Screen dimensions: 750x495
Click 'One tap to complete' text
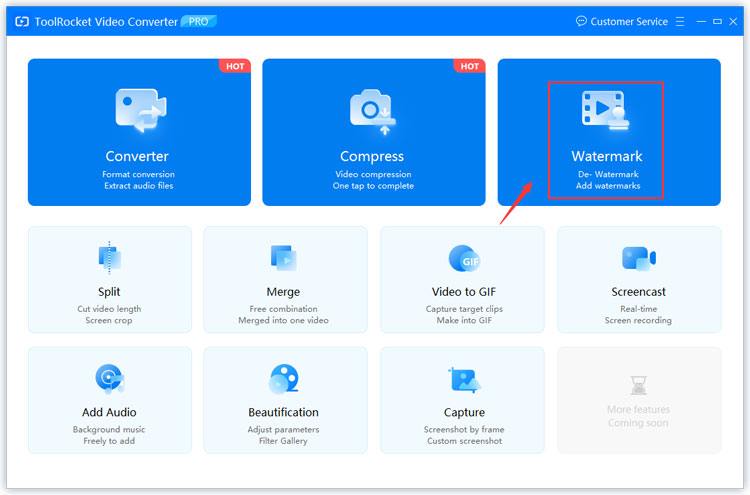[373, 186]
